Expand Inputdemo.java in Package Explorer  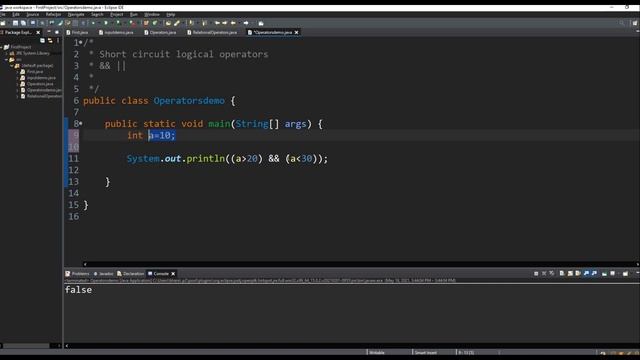coord(18,78)
